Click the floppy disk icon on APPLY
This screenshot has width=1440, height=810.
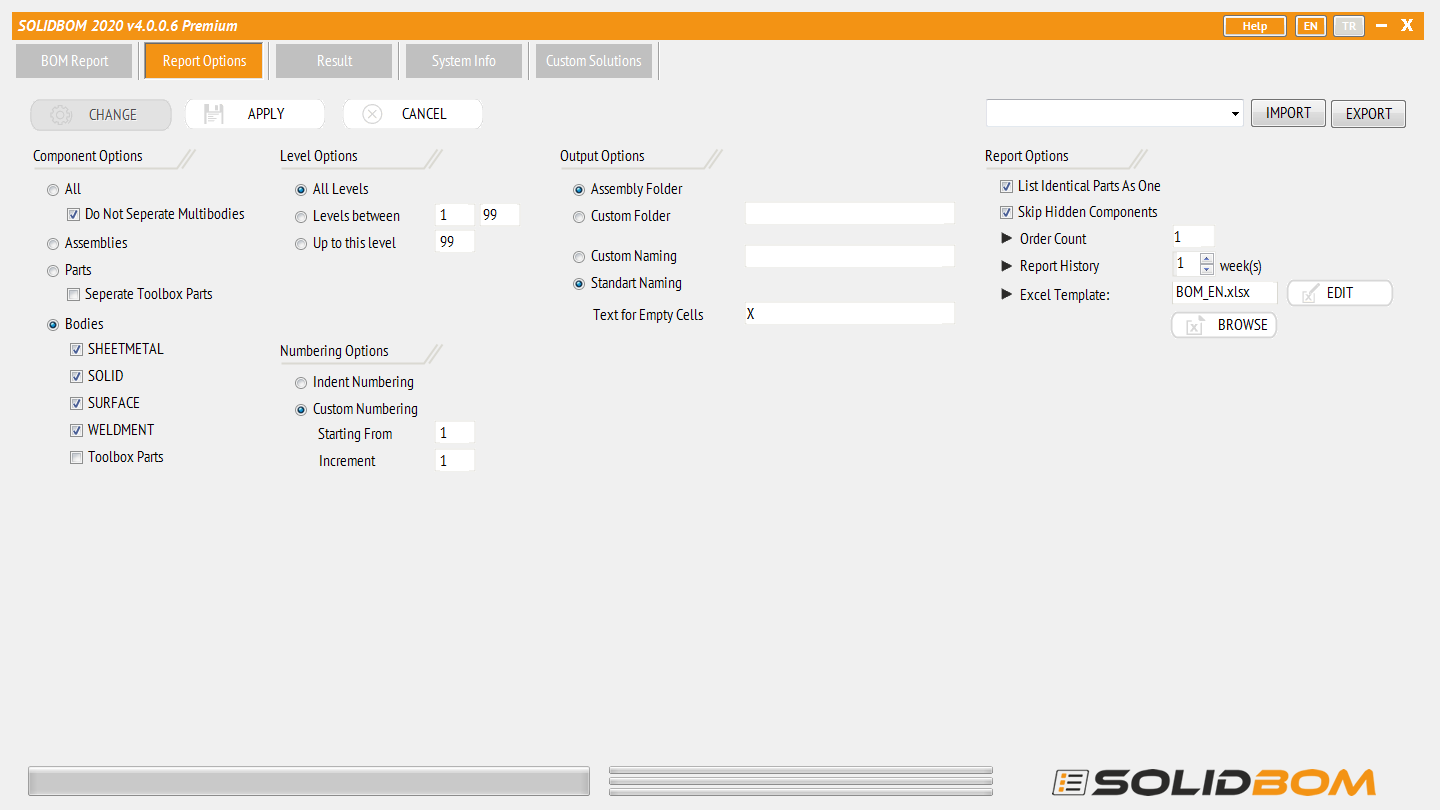click(x=213, y=114)
